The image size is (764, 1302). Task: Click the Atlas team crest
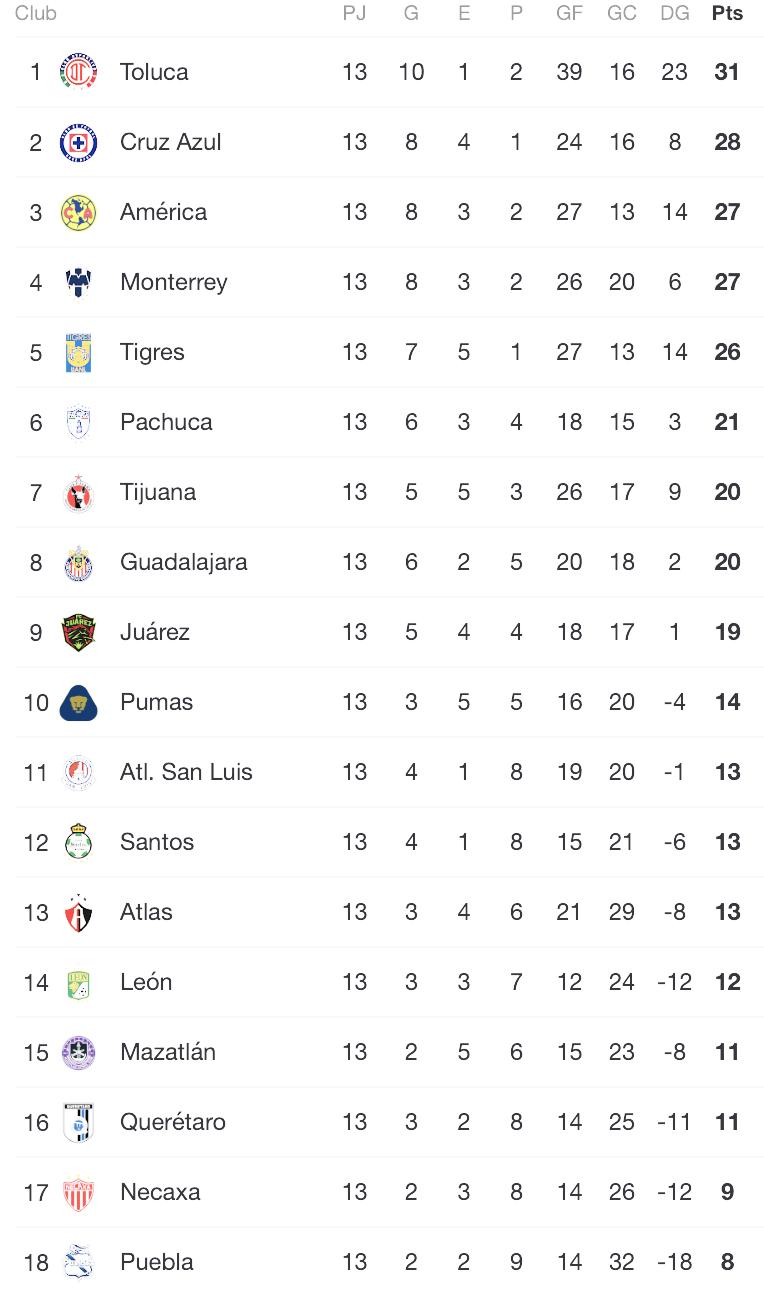click(78, 912)
